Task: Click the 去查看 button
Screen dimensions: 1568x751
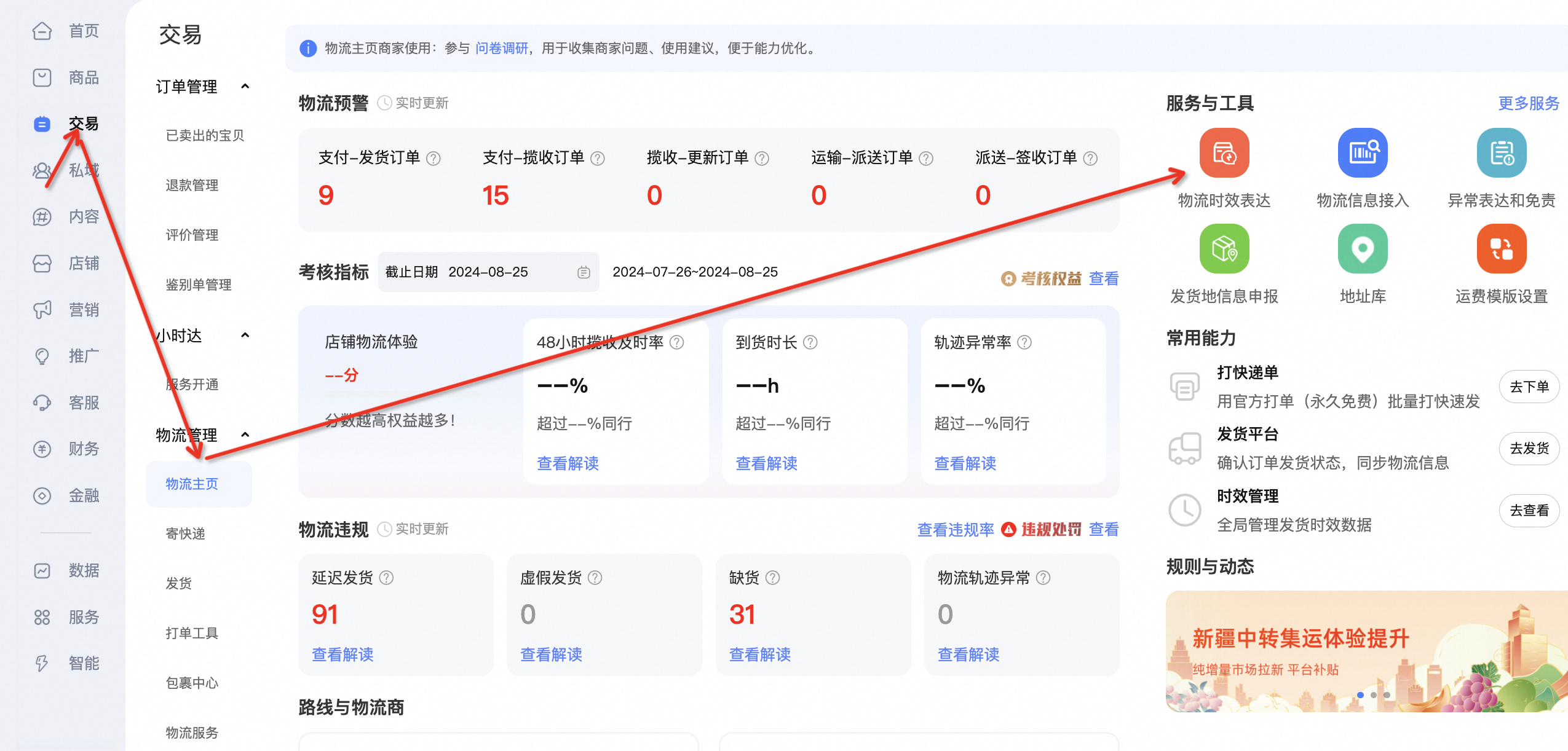Action: [1529, 510]
